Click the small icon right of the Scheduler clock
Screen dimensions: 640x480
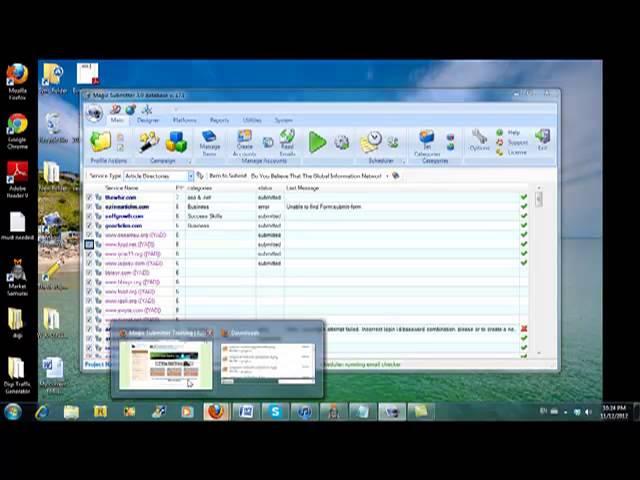coord(393,142)
